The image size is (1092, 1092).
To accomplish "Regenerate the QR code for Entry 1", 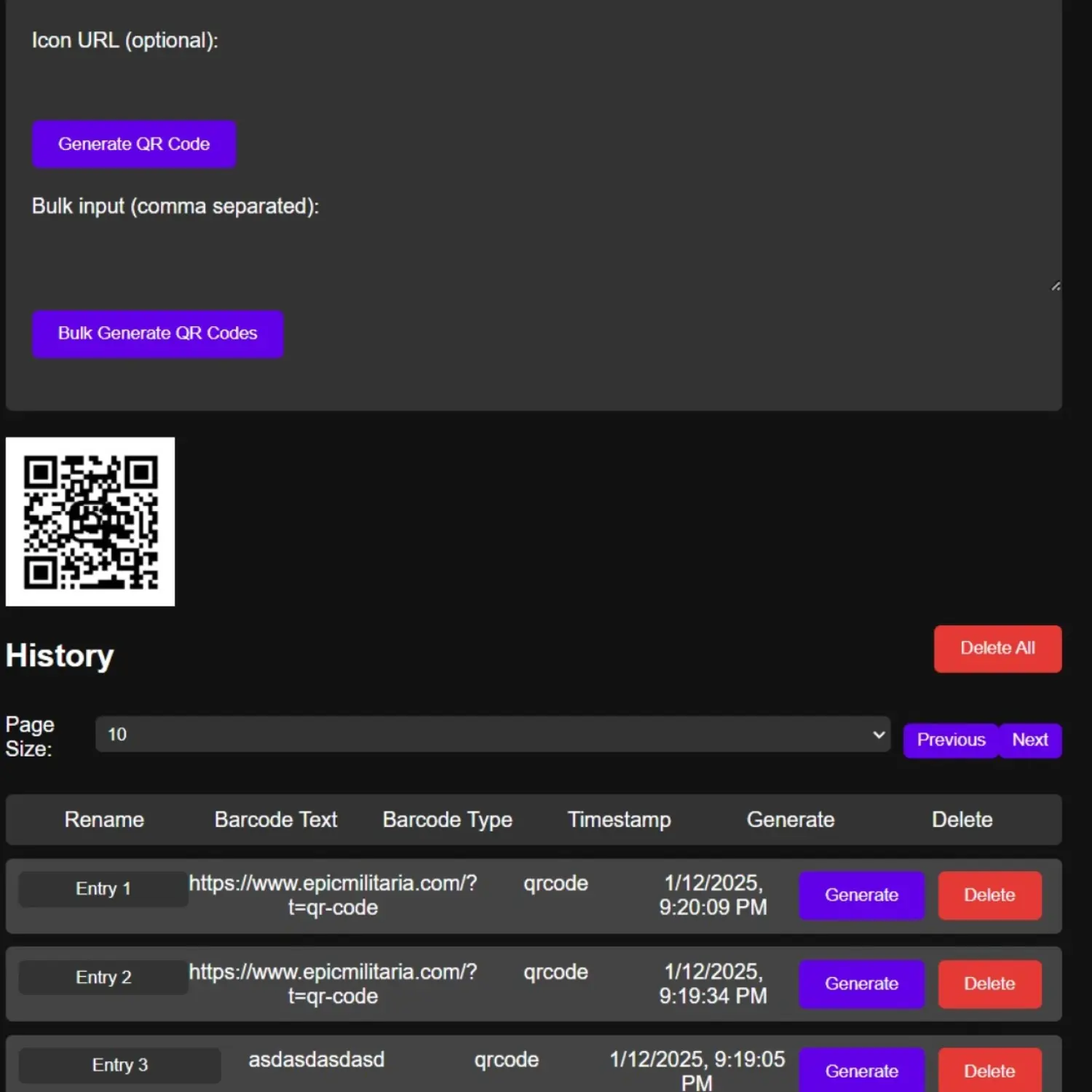I will tap(861, 895).
